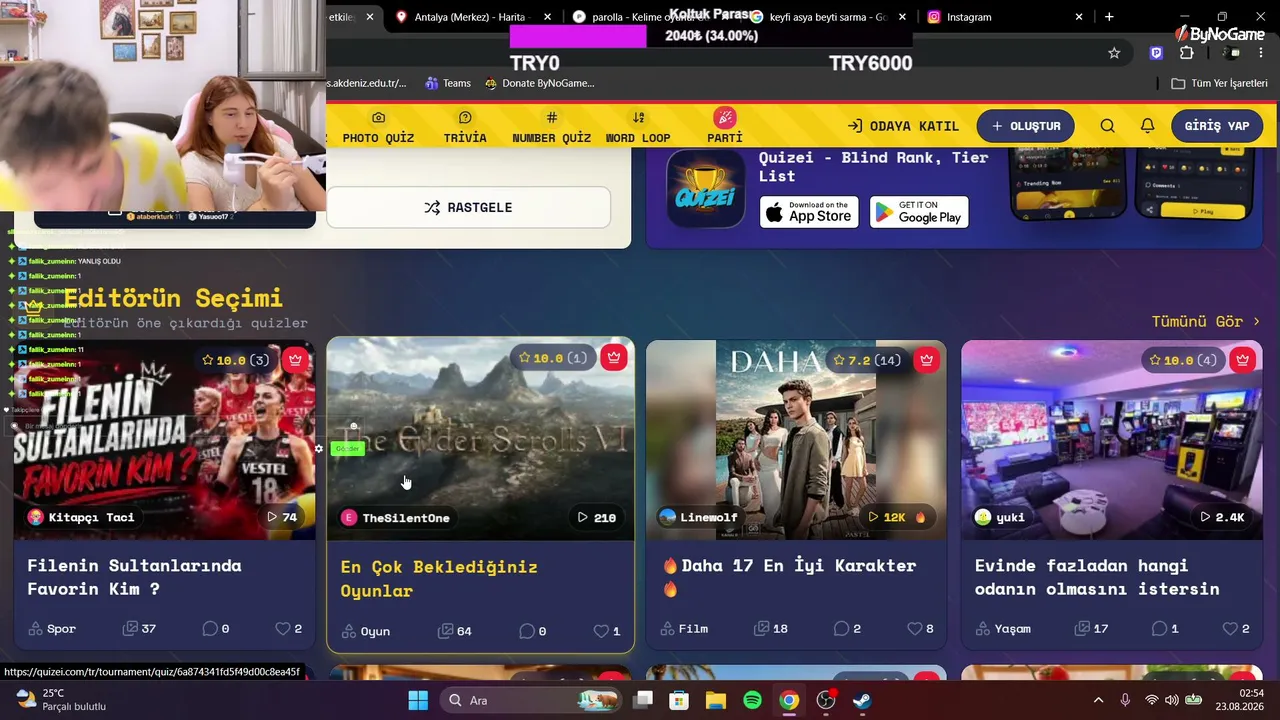This screenshot has height=720, width=1280.
Task: Open the Photo Quiz category
Action: click(x=378, y=127)
